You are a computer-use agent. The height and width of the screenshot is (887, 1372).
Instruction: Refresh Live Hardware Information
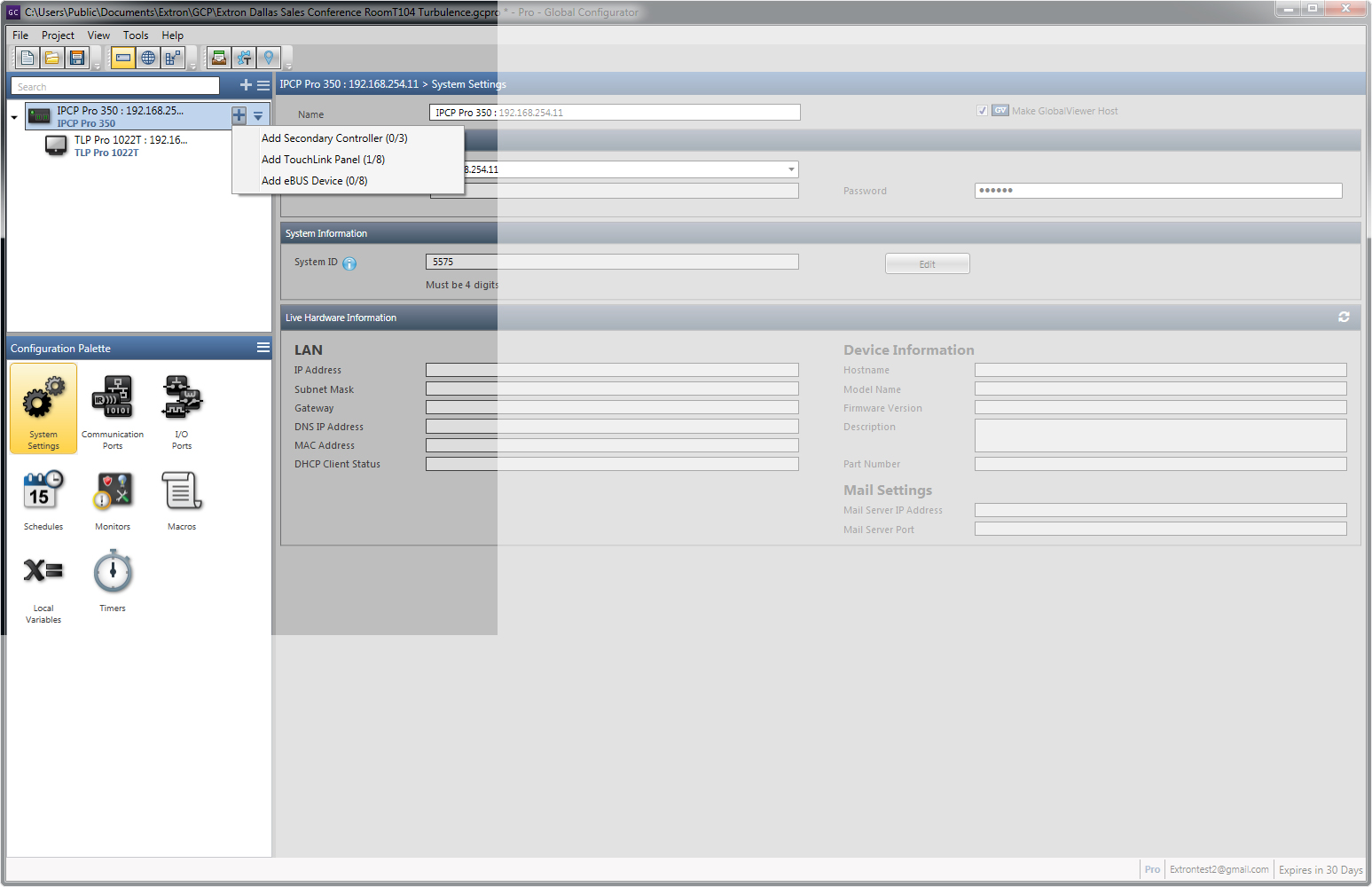1344,317
